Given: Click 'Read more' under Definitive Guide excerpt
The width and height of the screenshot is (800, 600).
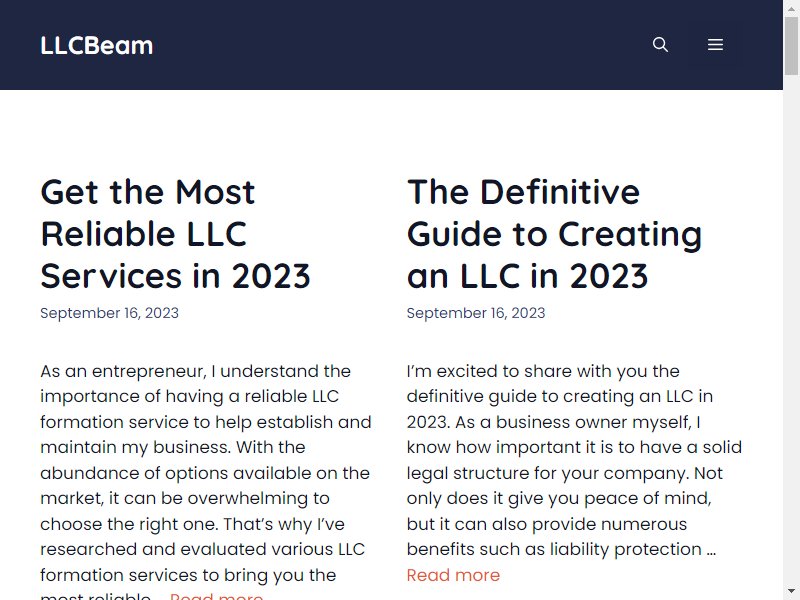Looking at the screenshot, I should point(453,575).
